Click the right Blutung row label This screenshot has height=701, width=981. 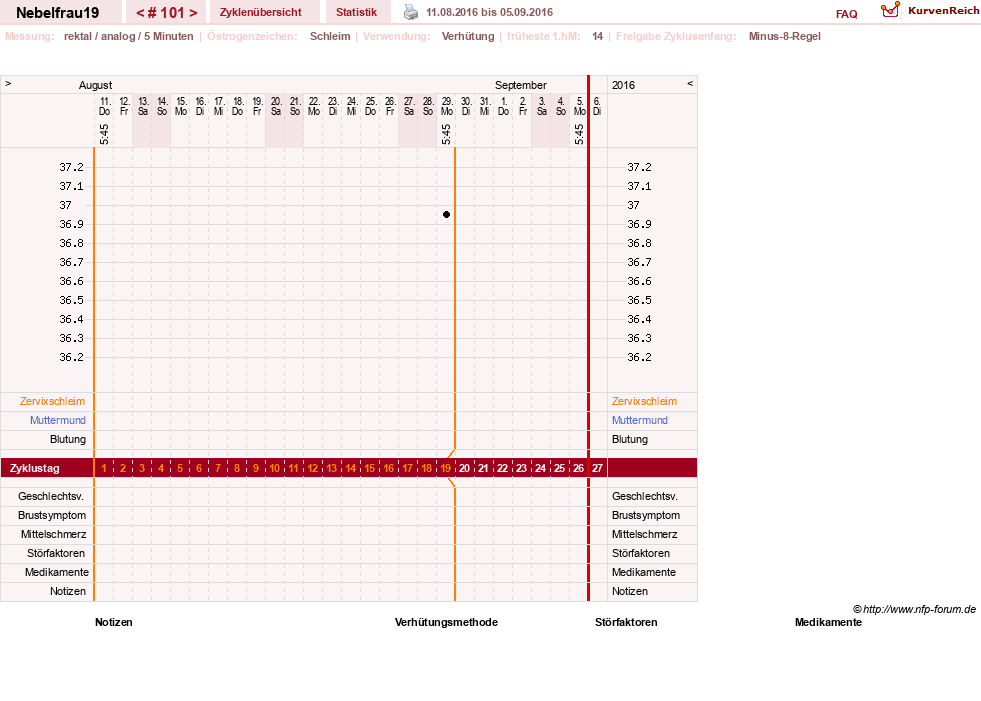629,439
